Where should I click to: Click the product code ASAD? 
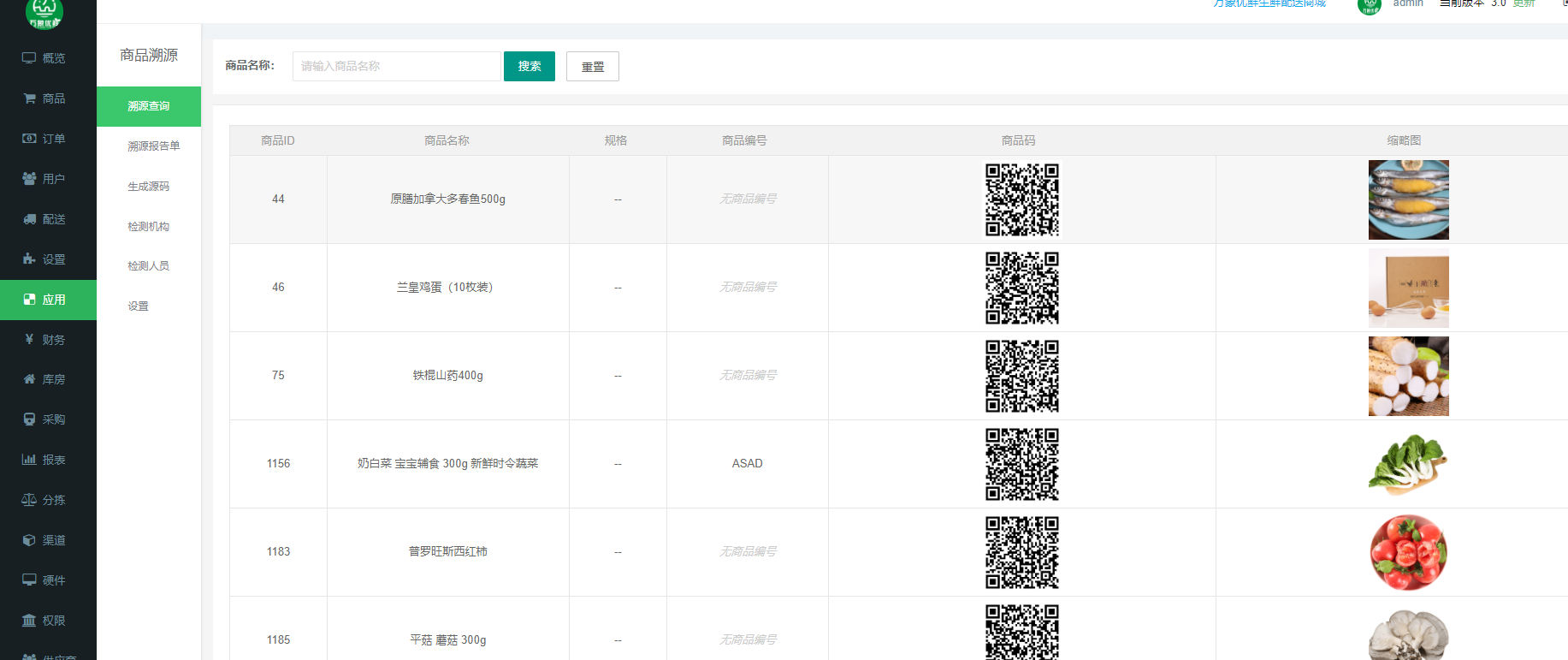[x=748, y=463]
